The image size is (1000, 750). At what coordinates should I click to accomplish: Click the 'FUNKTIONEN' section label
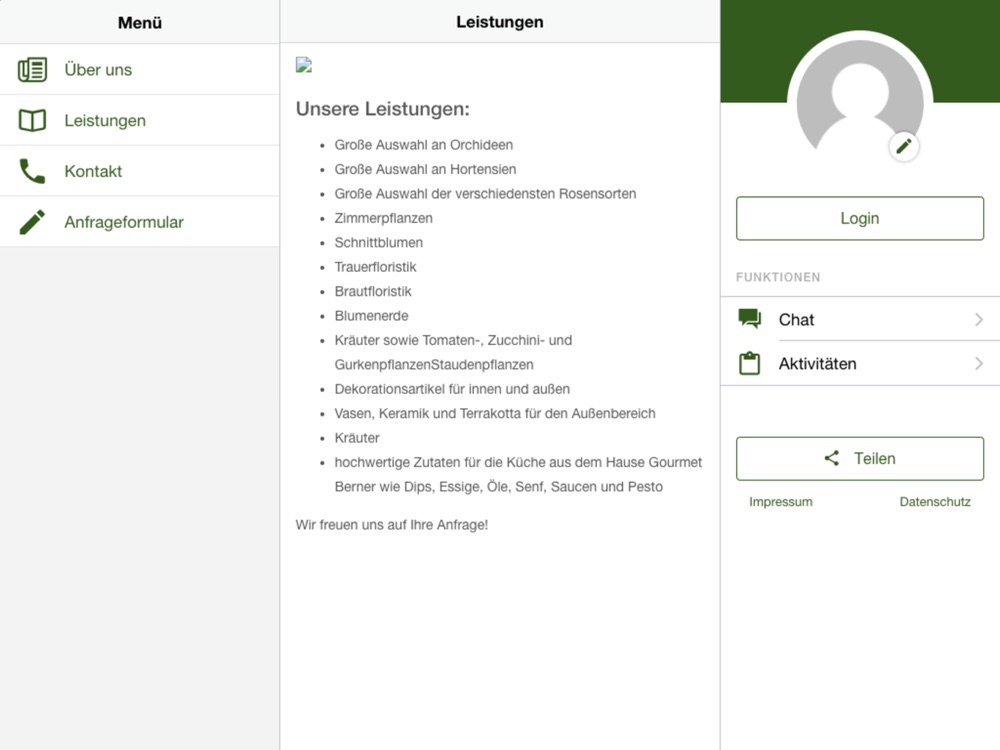click(x=778, y=277)
